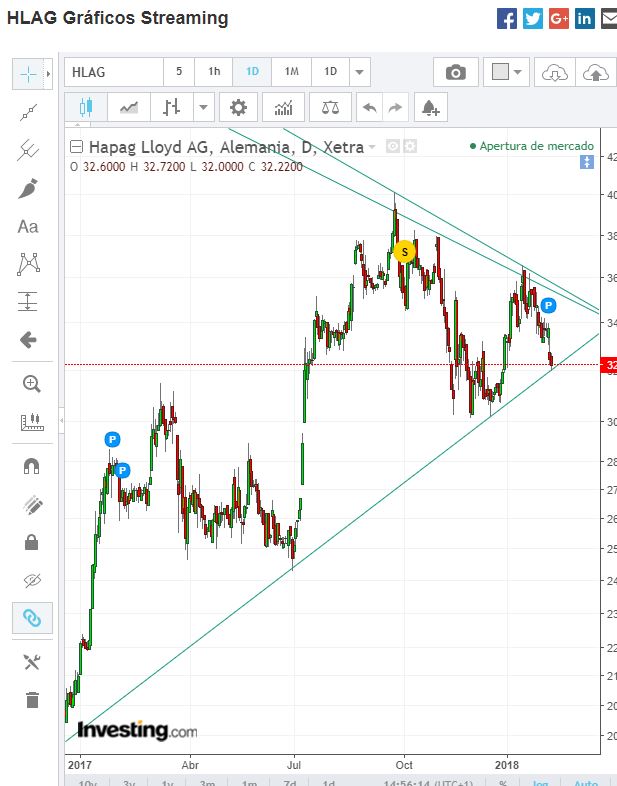Open the compare symbols scales icon

click(330, 107)
